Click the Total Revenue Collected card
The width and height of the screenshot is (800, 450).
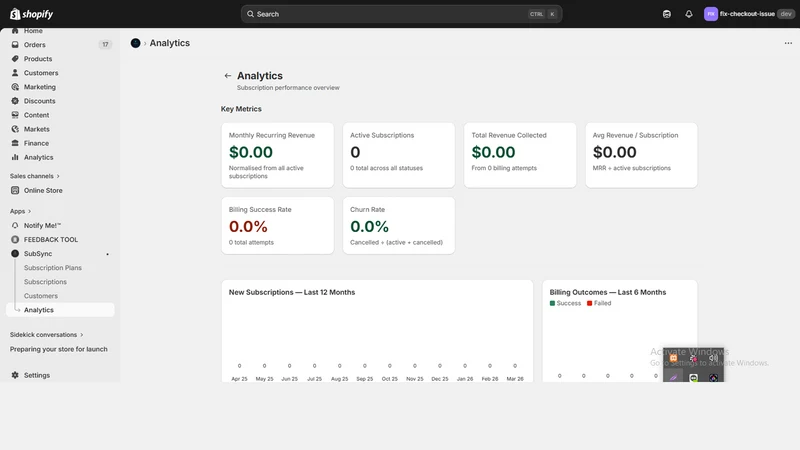520,155
